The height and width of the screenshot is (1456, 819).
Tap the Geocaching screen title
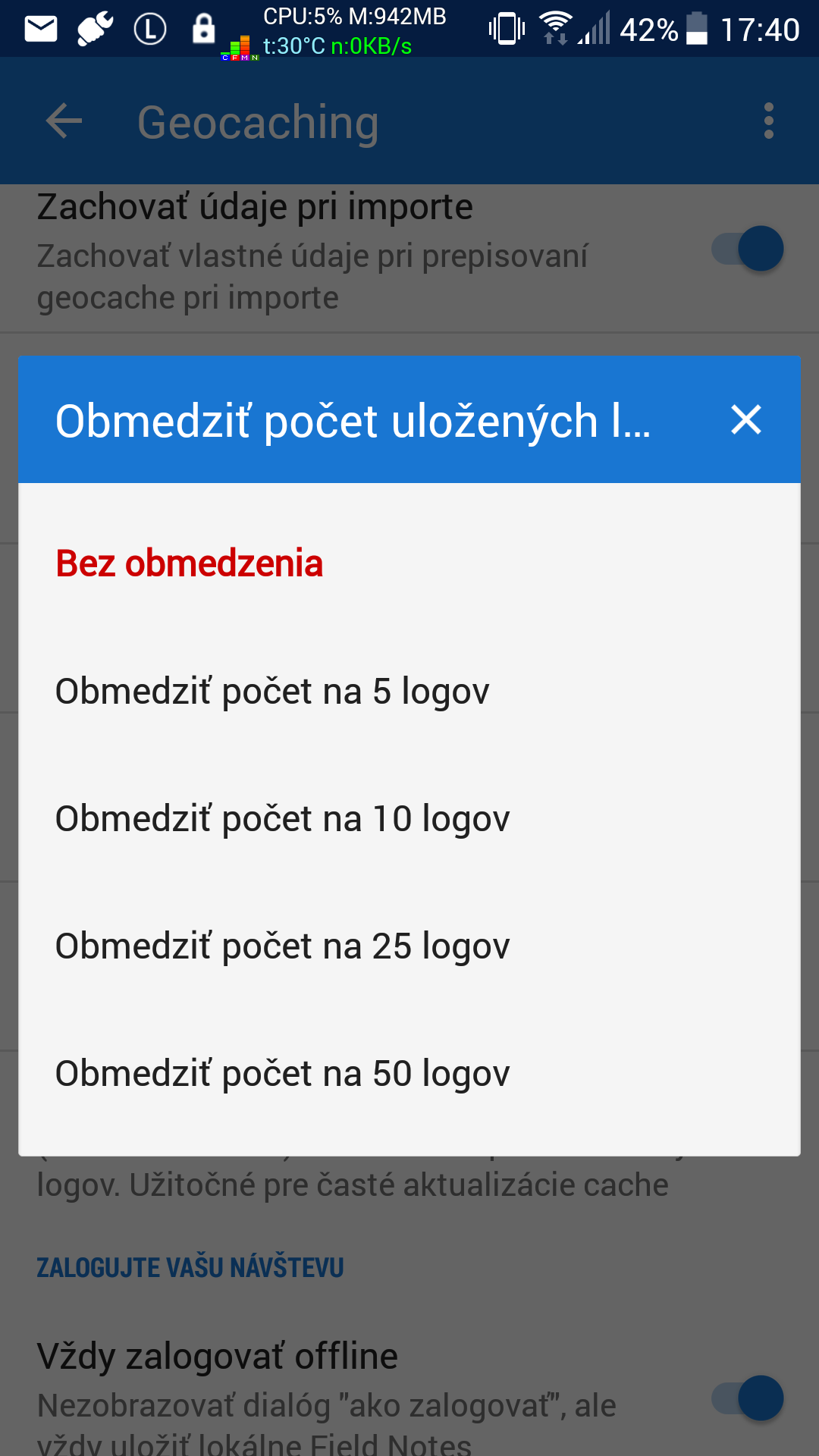tap(258, 122)
